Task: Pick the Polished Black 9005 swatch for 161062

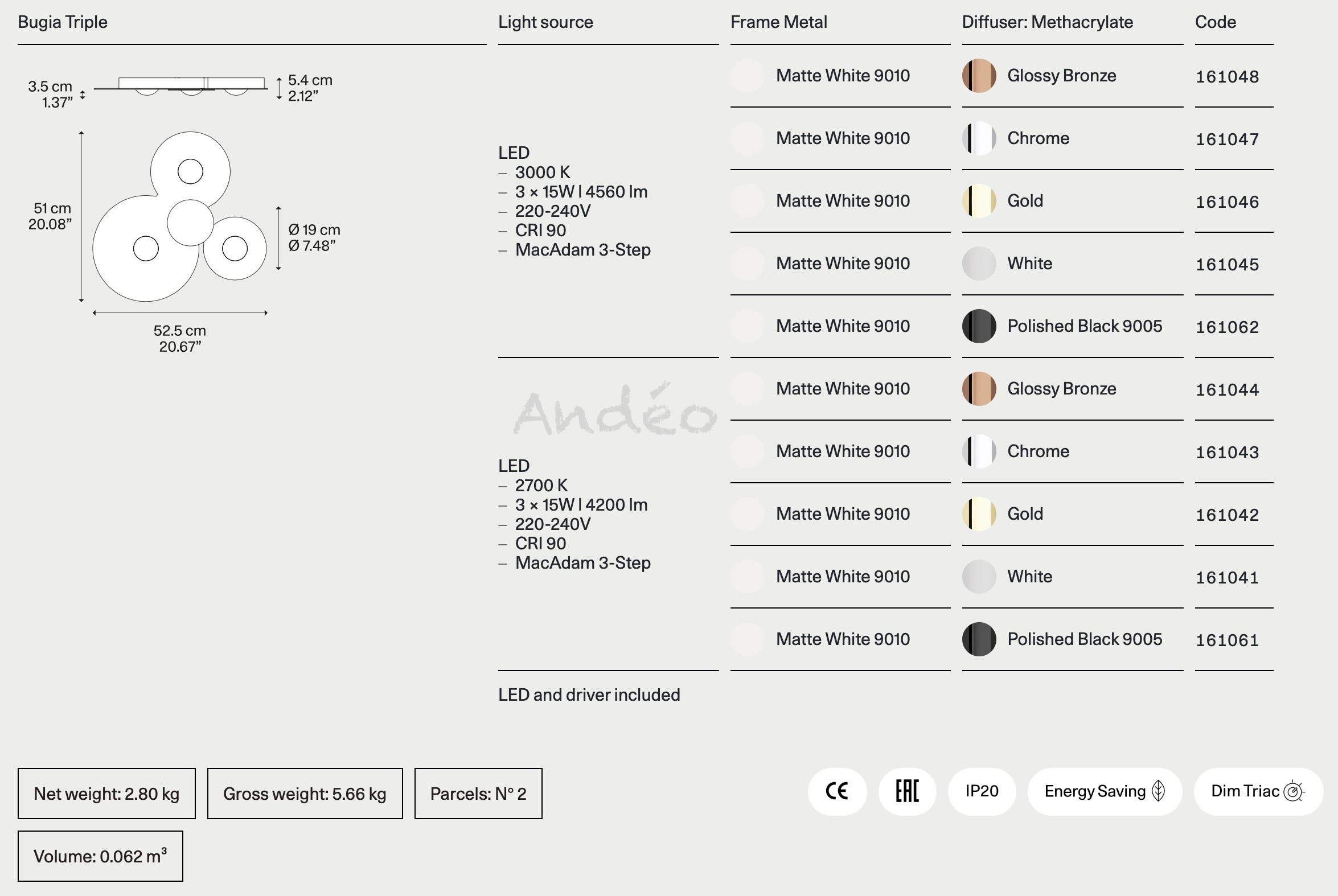Action: pos(979,326)
